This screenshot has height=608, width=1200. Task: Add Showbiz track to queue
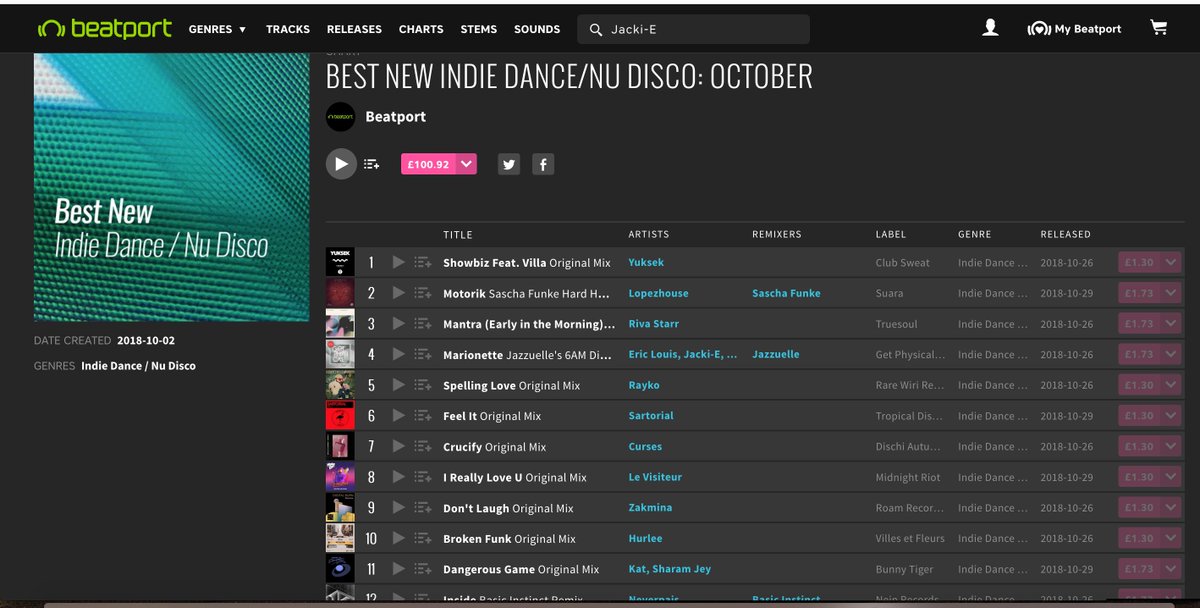click(422, 262)
